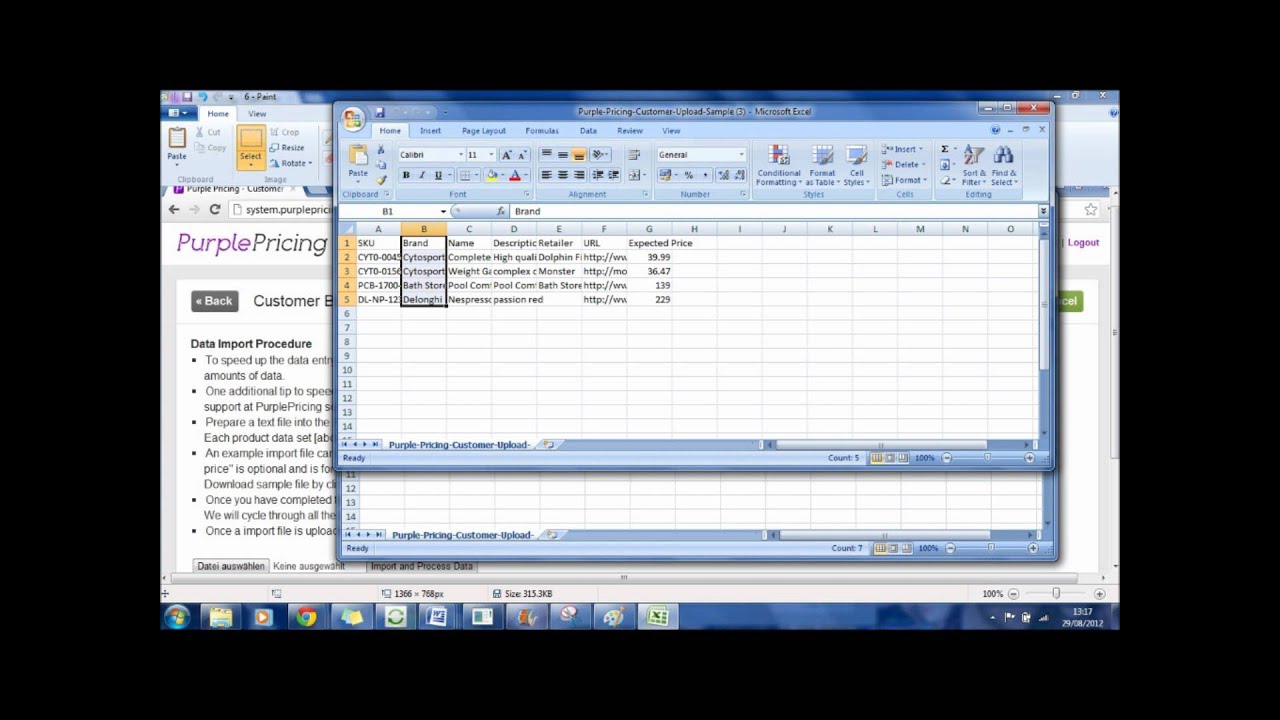The image size is (1280, 720).
Task: Click Format in the Cells group
Action: coord(904,180)
